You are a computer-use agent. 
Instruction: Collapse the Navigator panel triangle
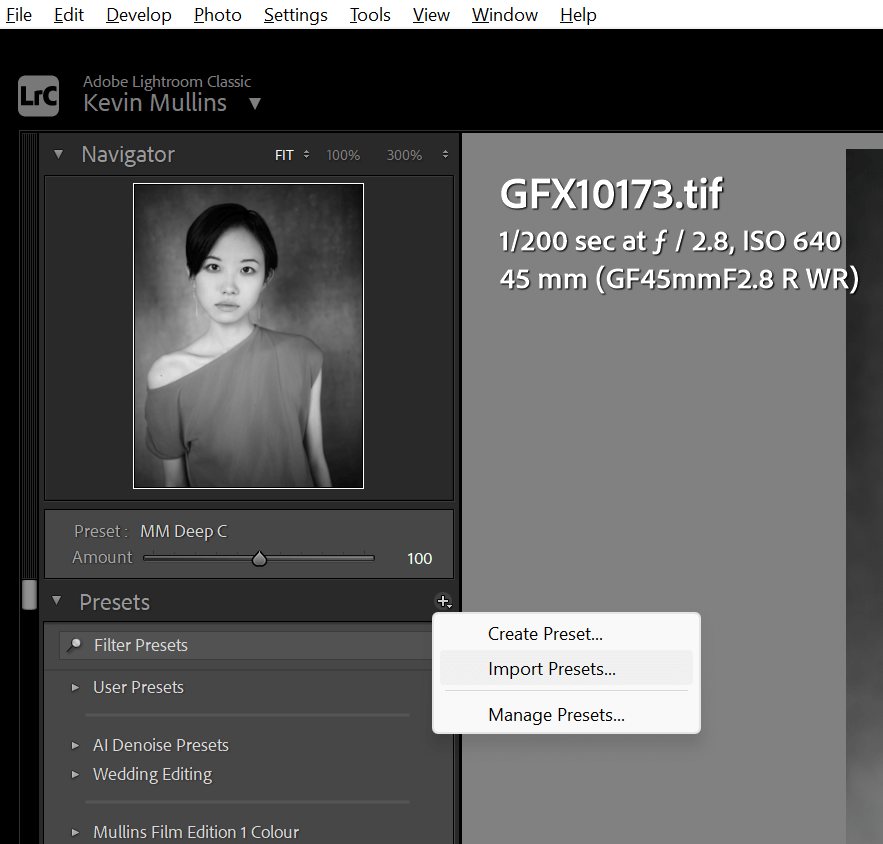pyautogui.click(x=58, y=154)
